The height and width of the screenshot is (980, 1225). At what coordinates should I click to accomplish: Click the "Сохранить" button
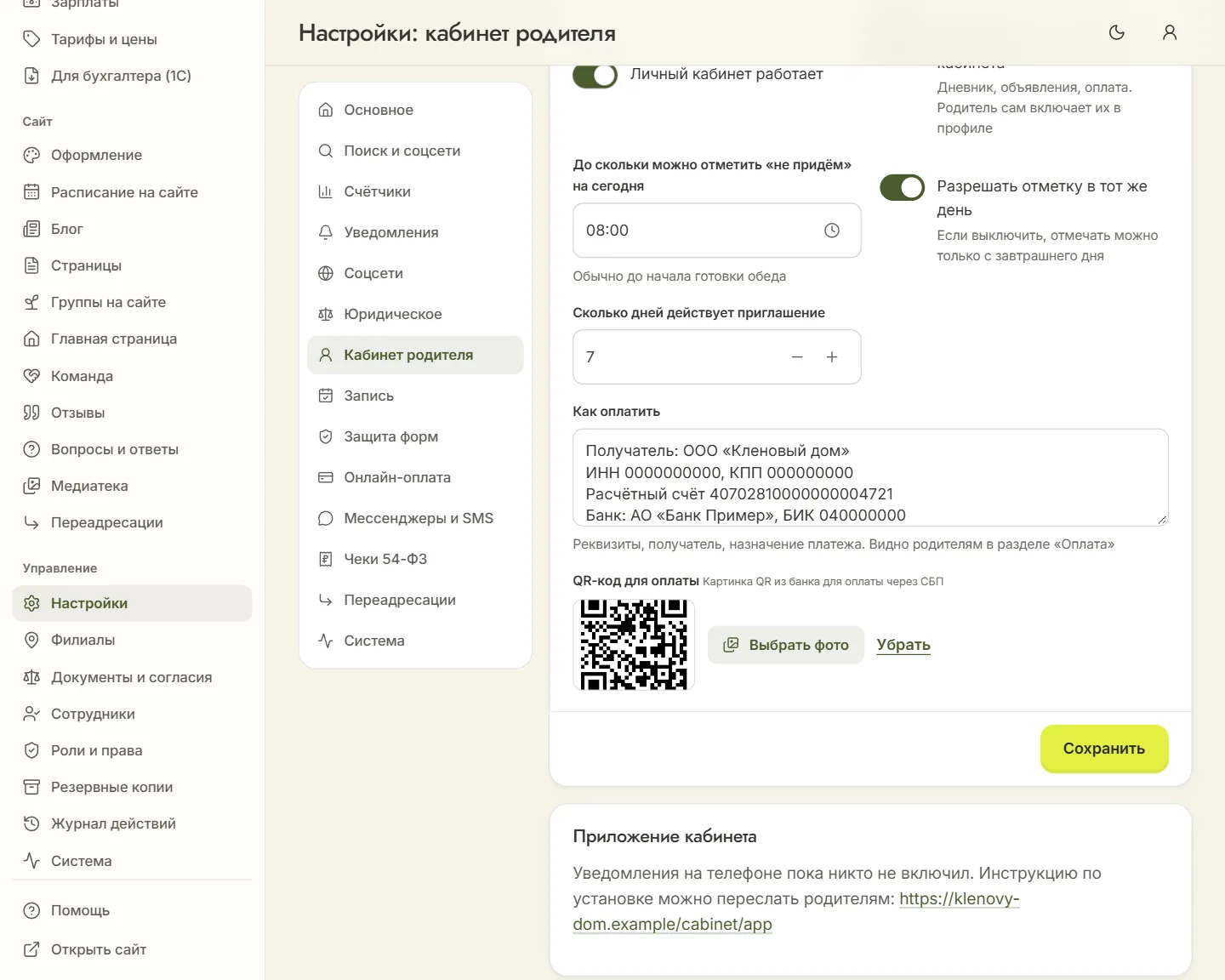pyautogui.click(x=1104, y=749)
